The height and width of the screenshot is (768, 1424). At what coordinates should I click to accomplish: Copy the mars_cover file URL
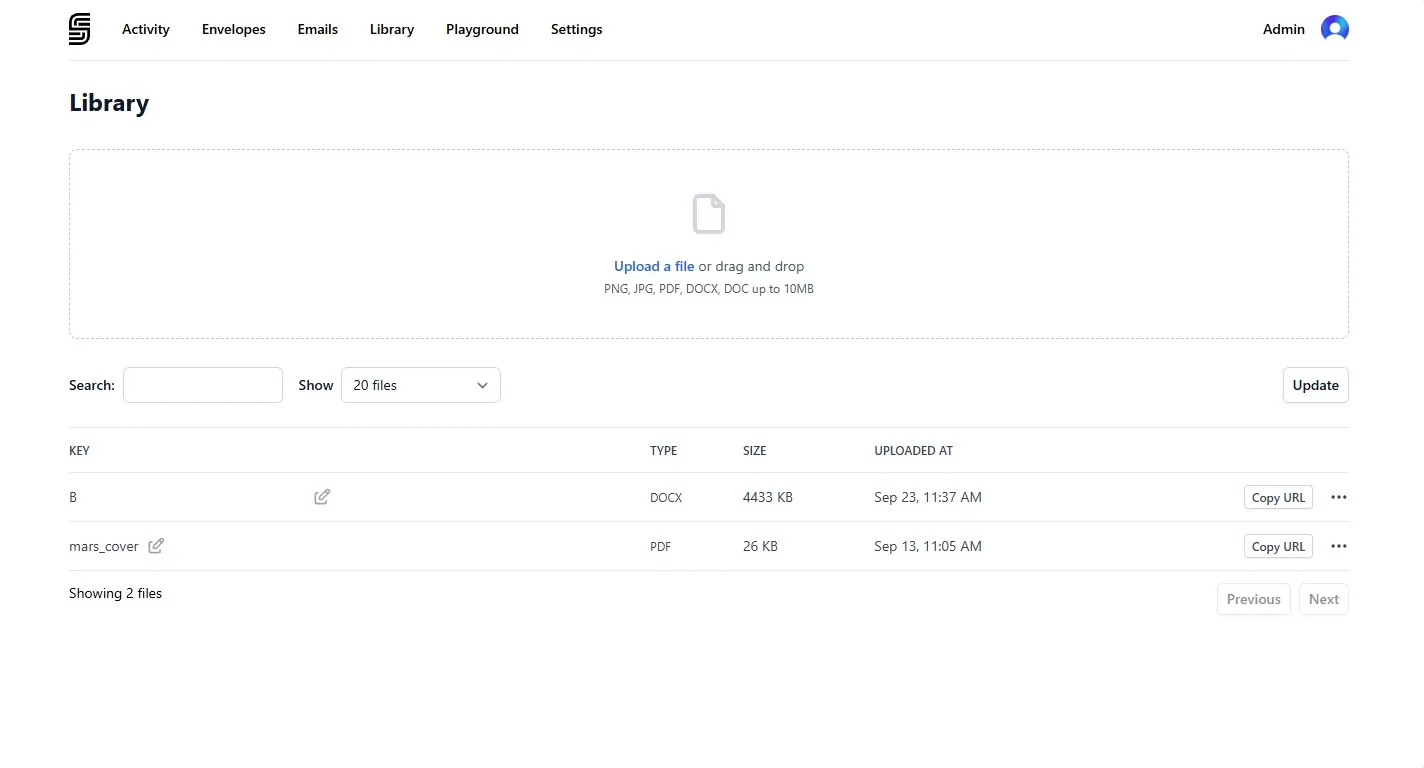[x=1278, y=546]
